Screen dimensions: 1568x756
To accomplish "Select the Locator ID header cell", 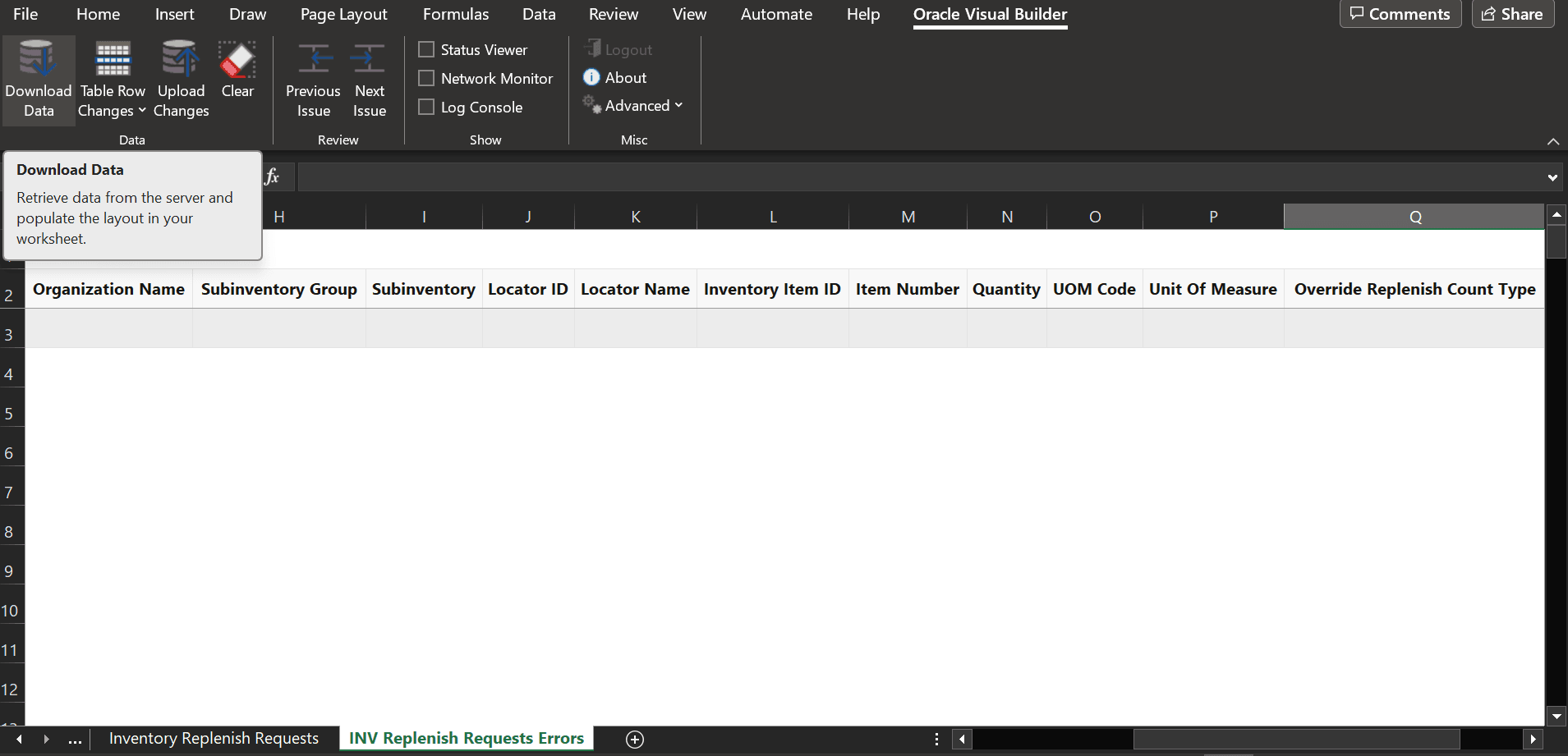I will [x=528, y=289].
